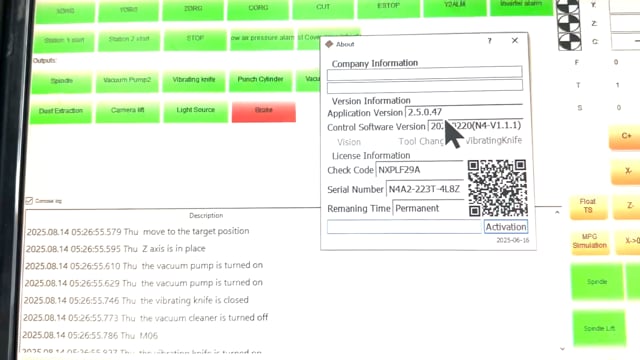Click the log scroll up arrow
This screenshot has height=360, width=640.
click(x=557, y=212)
